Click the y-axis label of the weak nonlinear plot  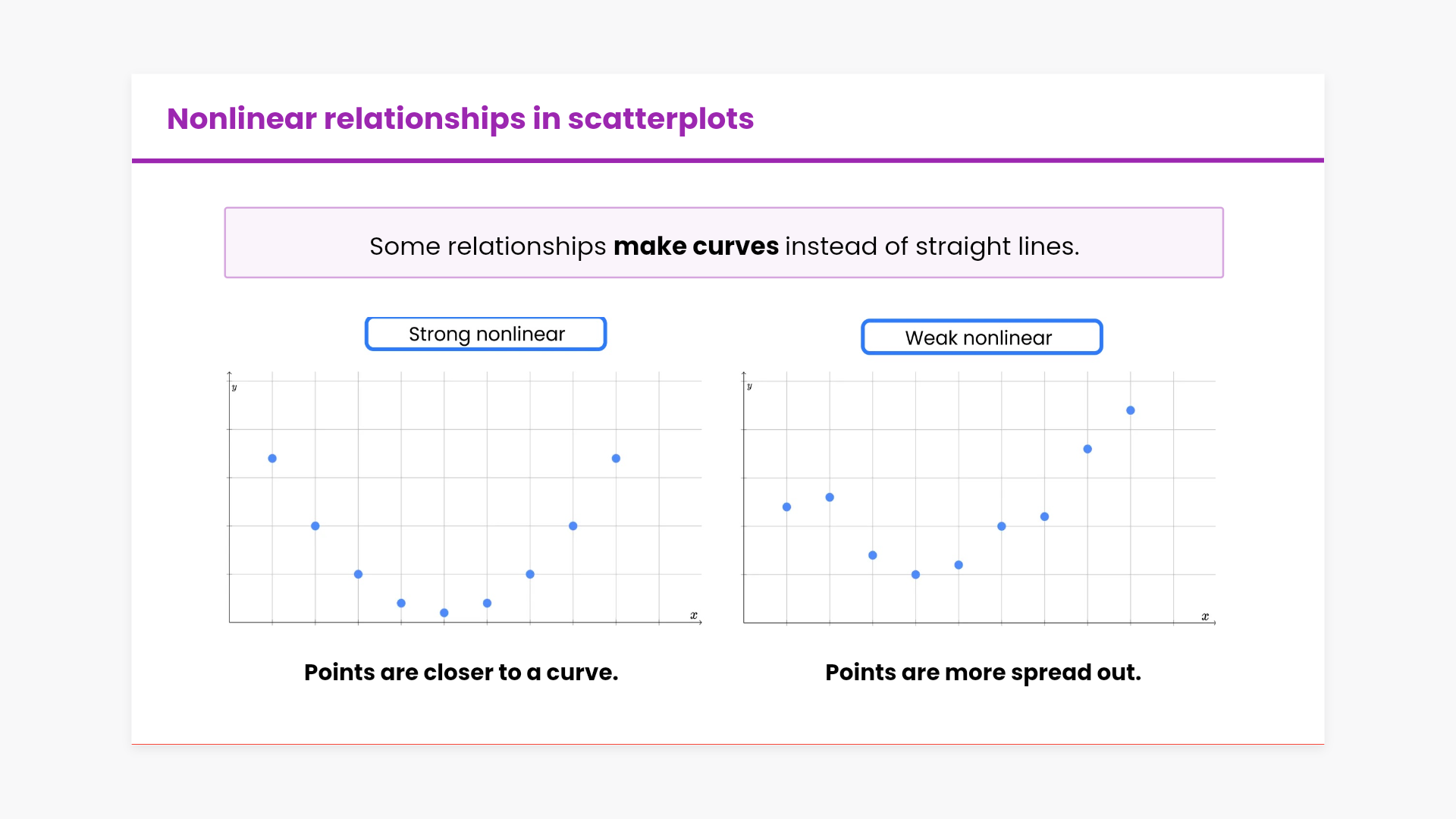pyautogui.click(x=749, y=387)
